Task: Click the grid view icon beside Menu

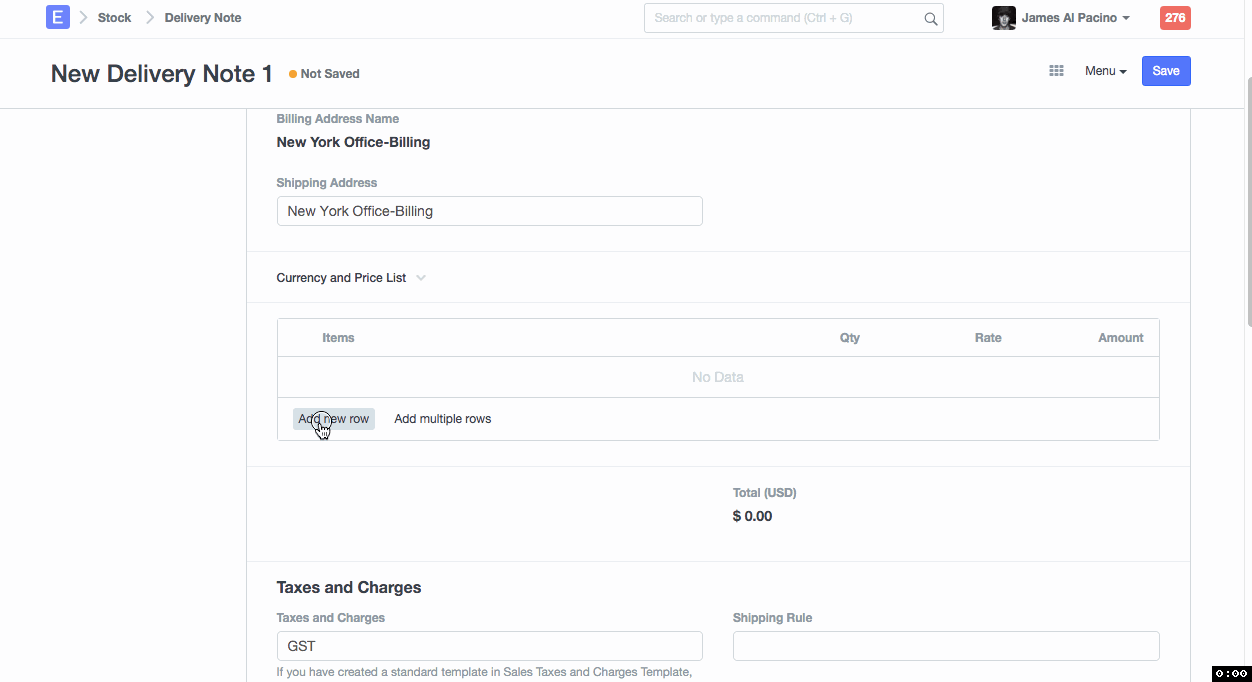Action: [x=1056, y=71]
